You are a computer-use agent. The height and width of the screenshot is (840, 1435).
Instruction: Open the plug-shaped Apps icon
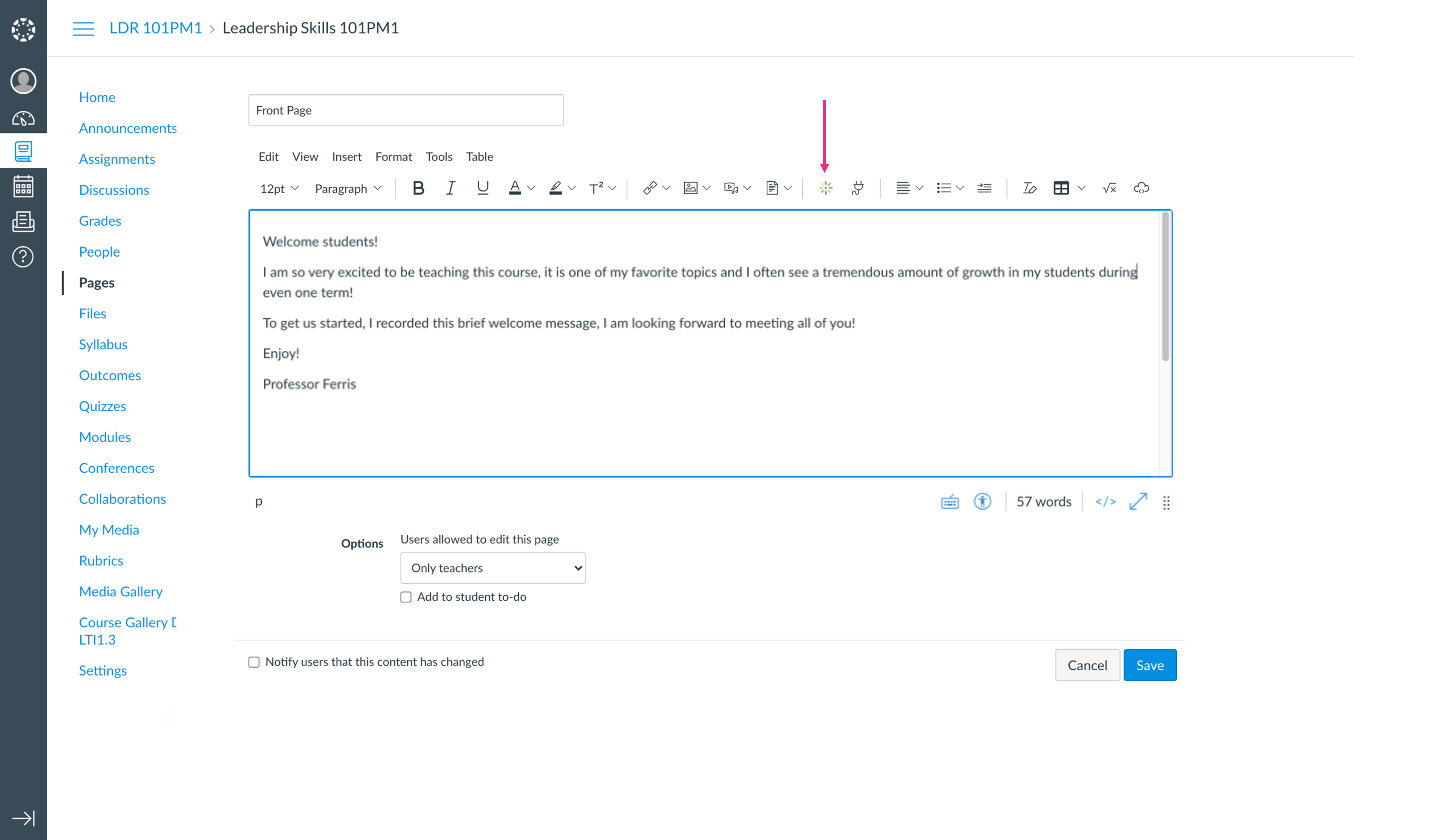[857, 188]
